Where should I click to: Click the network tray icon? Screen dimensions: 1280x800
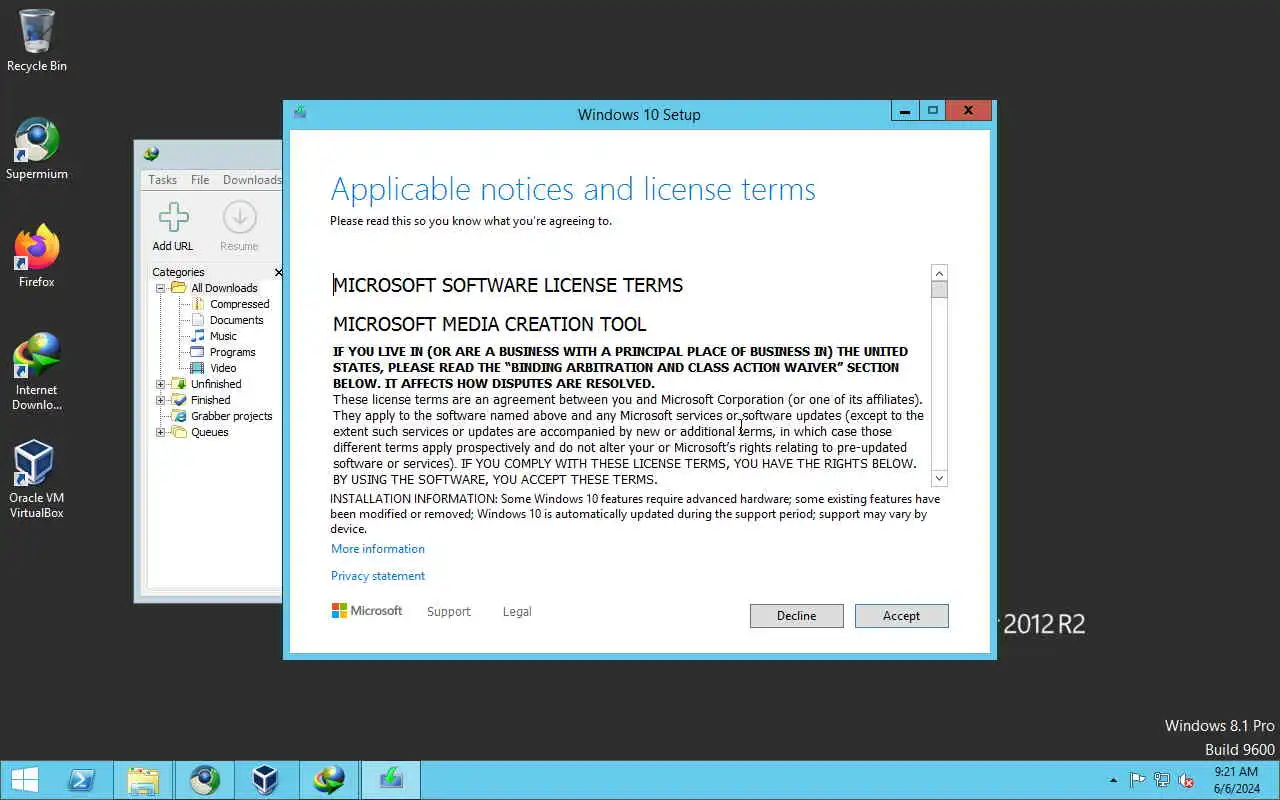click(1162, 780)
